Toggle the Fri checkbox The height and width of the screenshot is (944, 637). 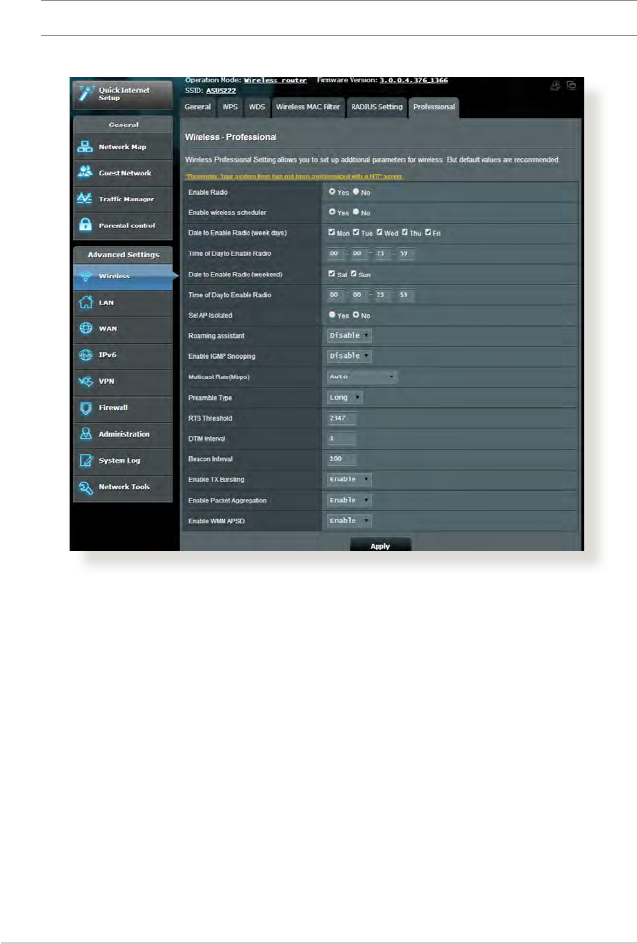pos(428,232)
